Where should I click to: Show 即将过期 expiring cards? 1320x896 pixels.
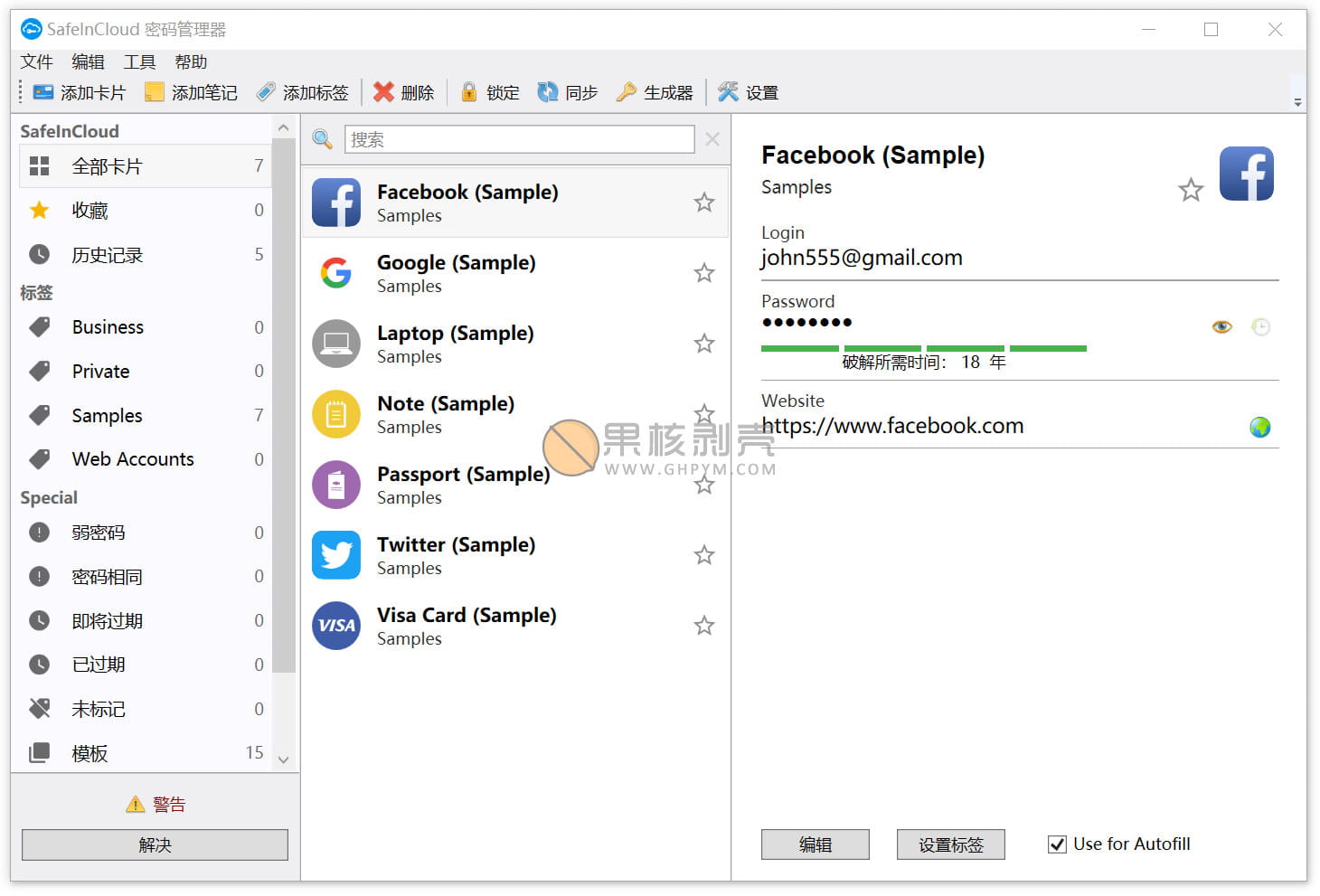(145, 621)
